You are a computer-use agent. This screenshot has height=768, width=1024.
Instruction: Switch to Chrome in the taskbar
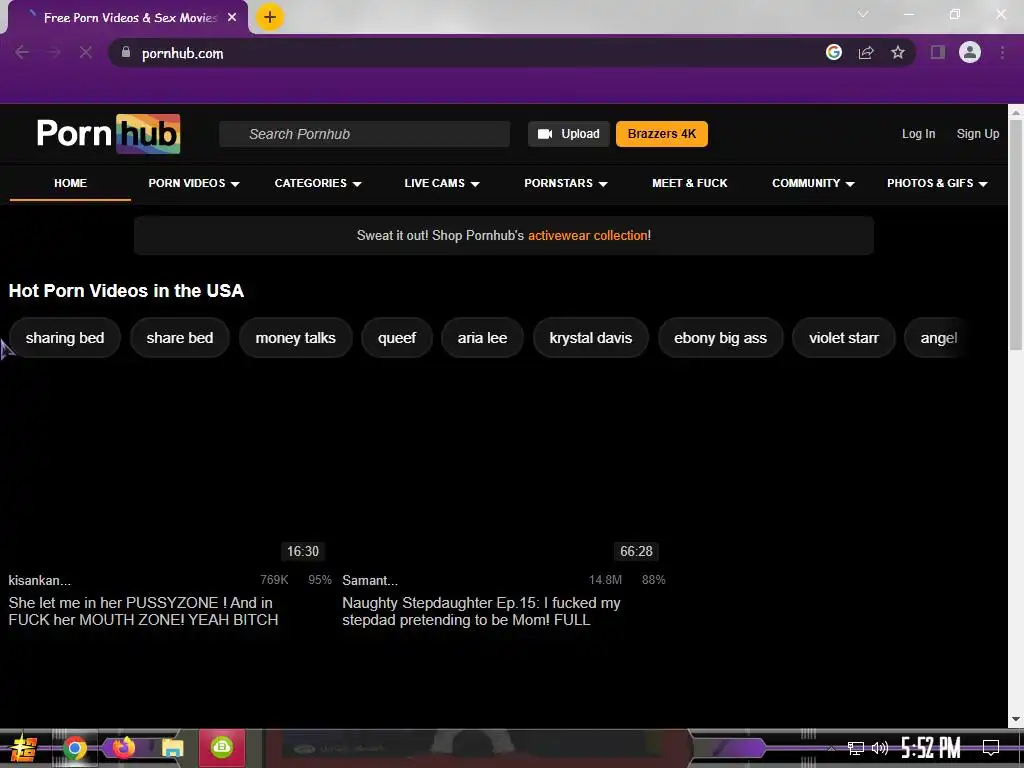pos(74,748)
